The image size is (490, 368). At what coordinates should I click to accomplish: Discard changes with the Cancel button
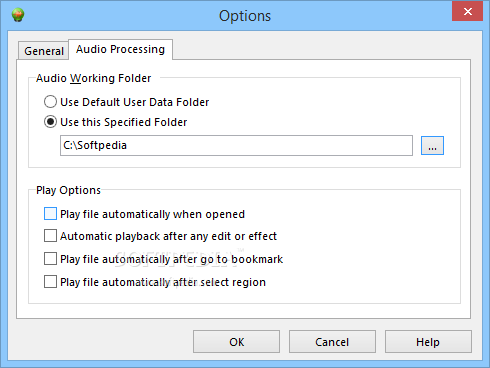[332, 342]
